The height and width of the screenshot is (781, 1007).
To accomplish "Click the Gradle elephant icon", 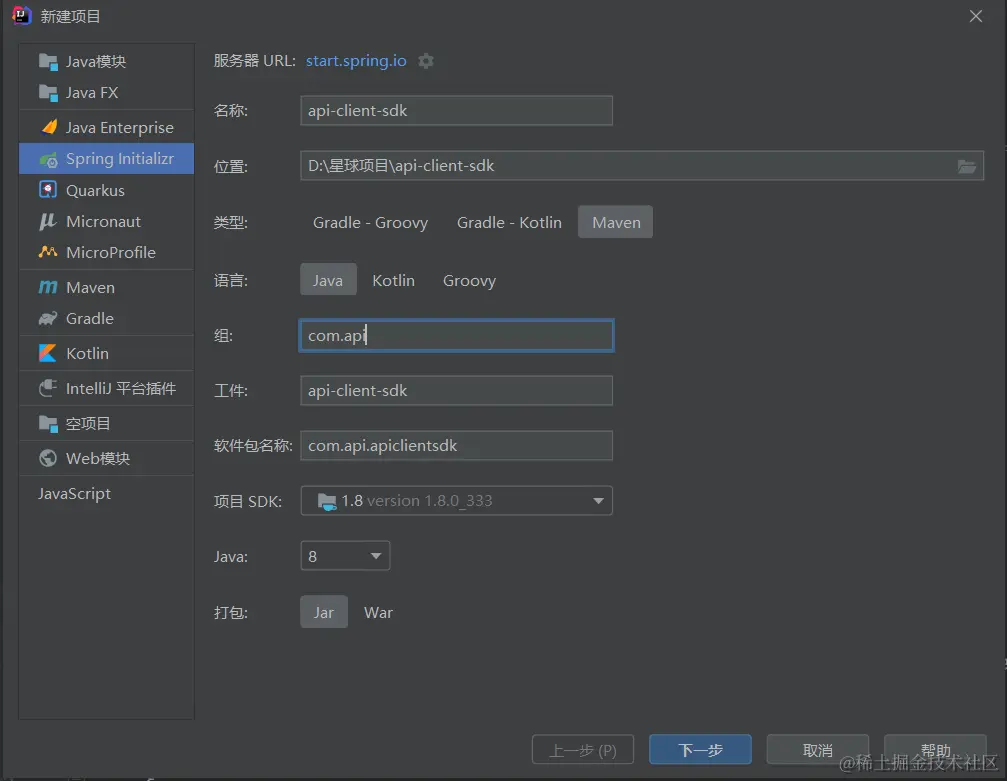I will (x=48, y=319).
